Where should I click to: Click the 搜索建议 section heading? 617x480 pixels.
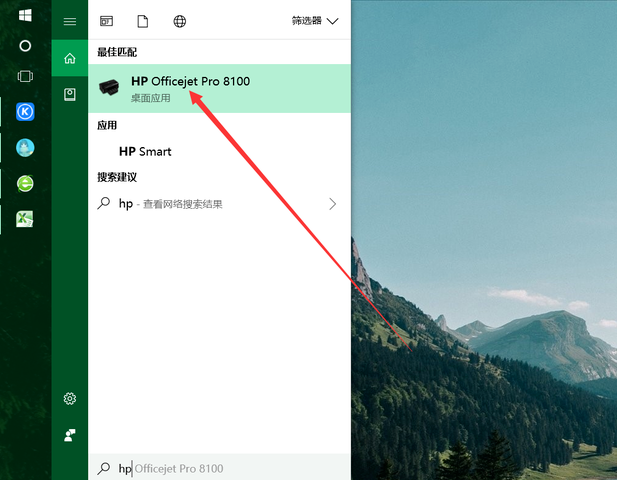[117, 177]
